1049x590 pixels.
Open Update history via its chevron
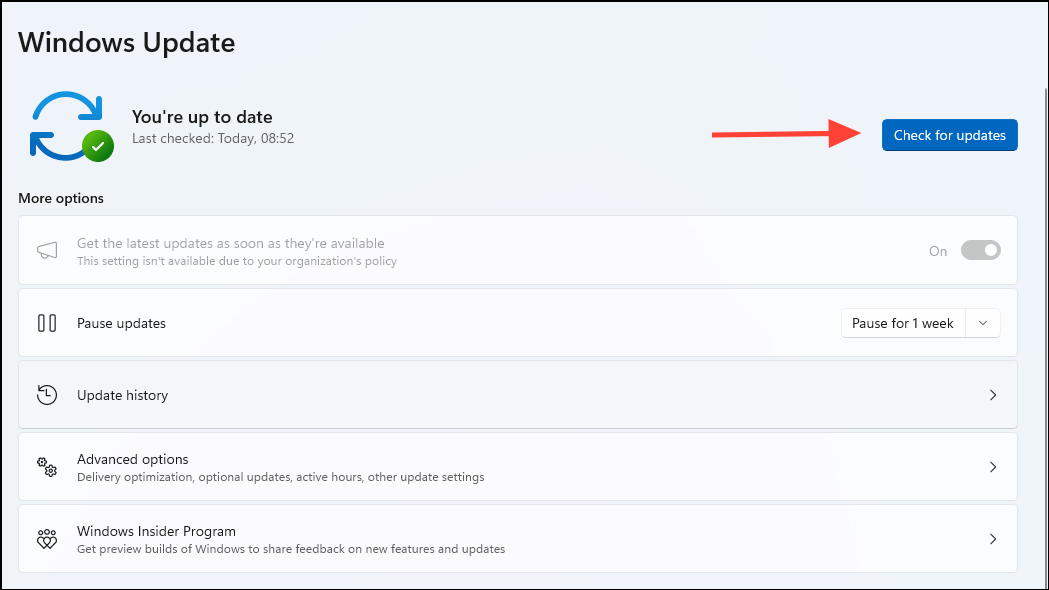[993, 395]
